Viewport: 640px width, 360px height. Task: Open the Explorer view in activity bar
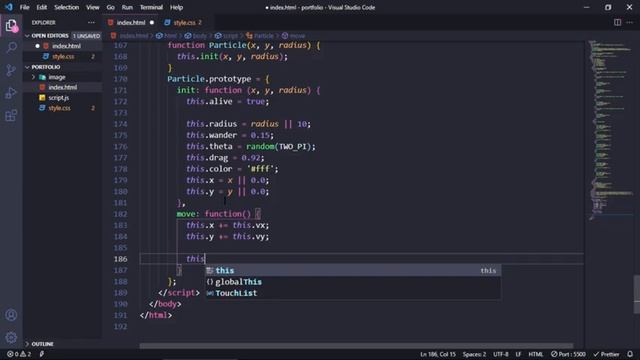pos(11,26)
